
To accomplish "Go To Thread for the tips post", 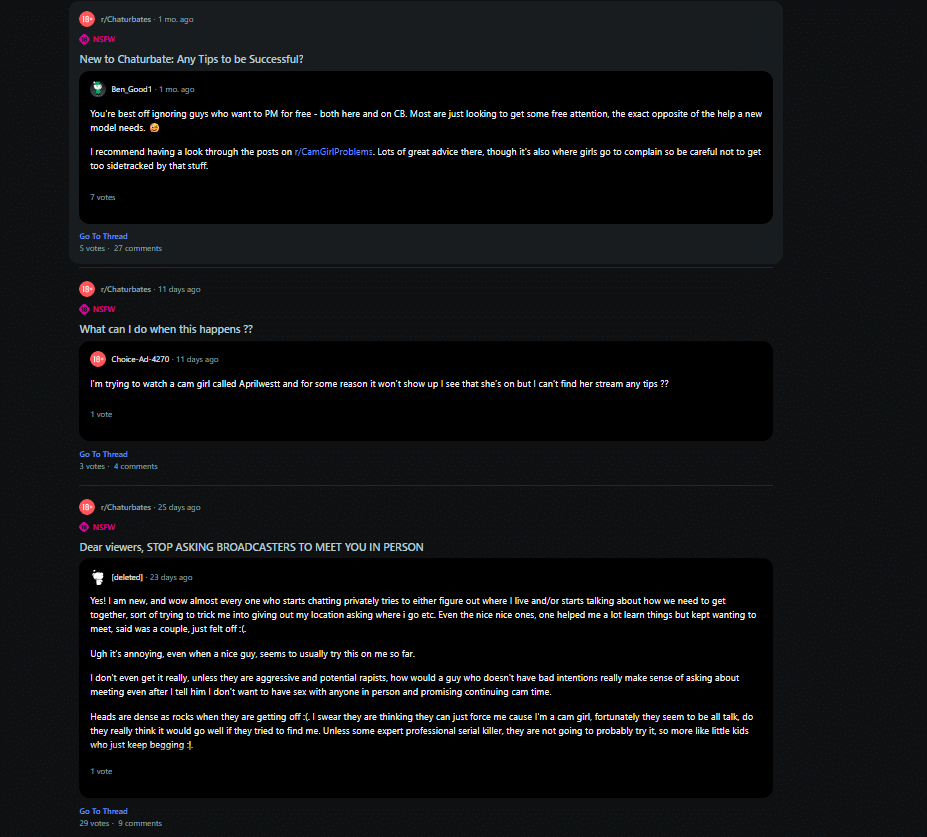I will [104, 236].
